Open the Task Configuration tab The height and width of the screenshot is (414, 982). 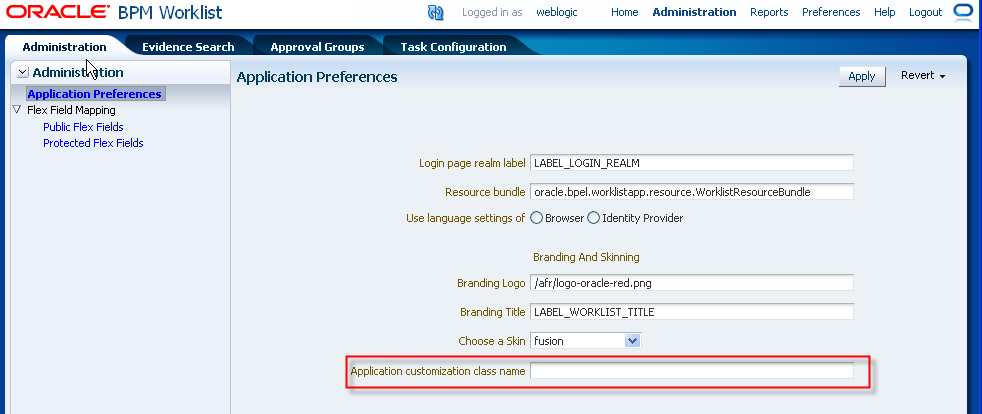pyautogui.click(x=453, y=47)
